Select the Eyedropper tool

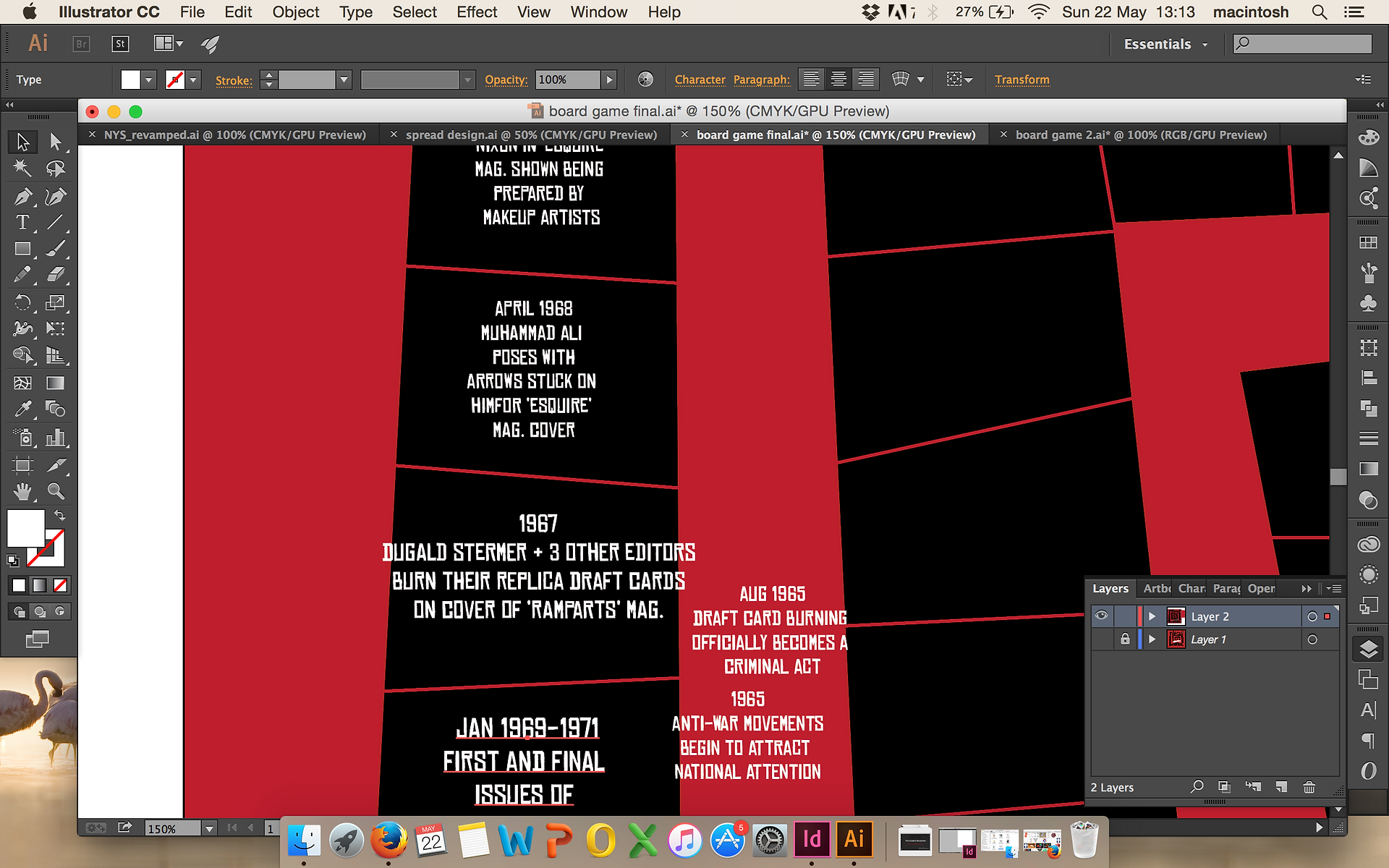click(23, 409)
